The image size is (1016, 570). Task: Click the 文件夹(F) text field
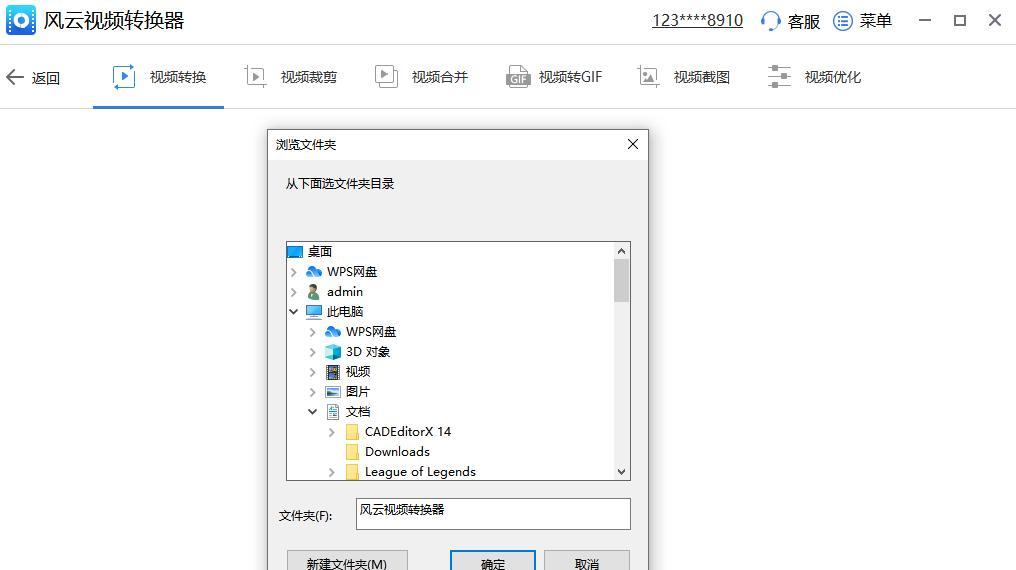point(493,514)
